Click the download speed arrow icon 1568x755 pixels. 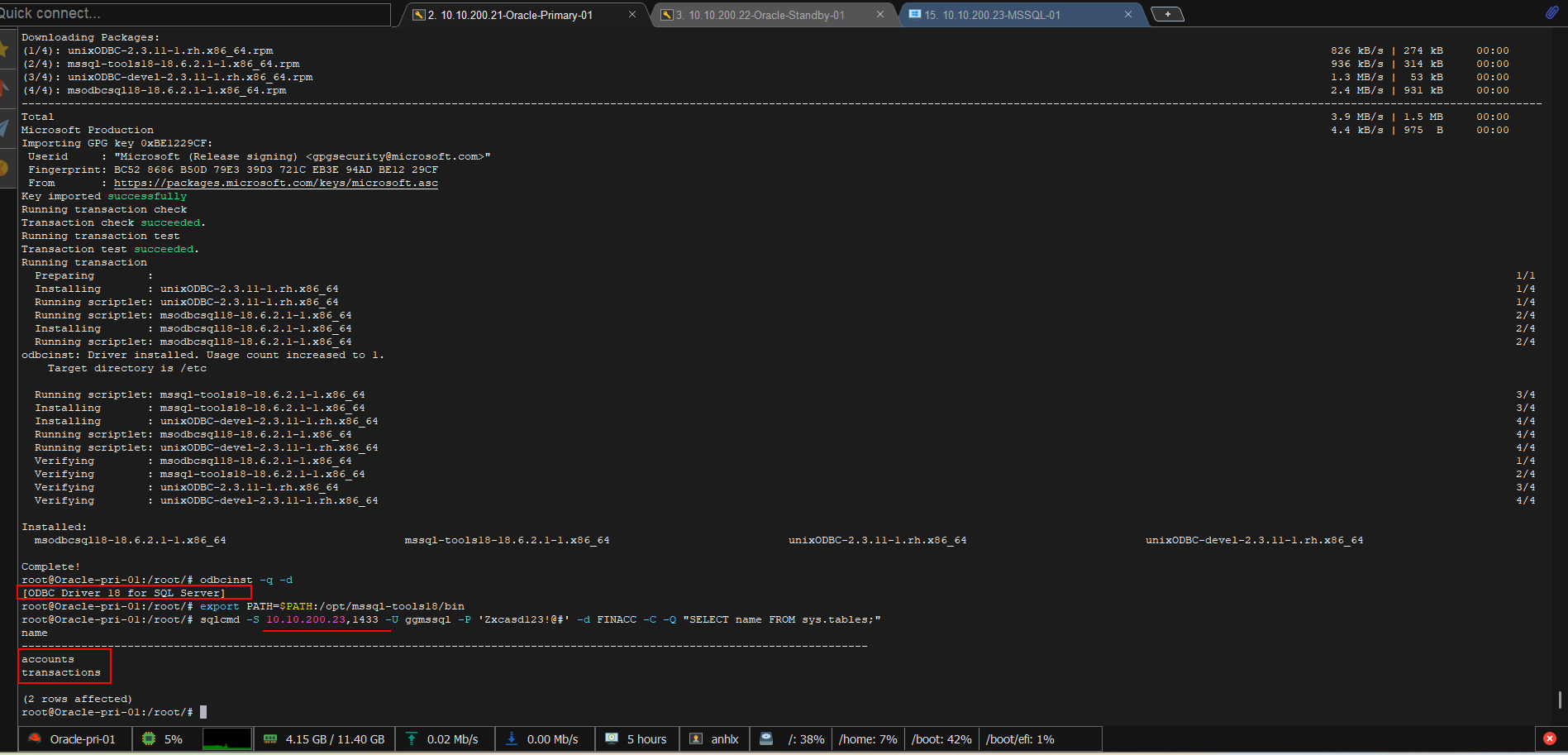512,739
